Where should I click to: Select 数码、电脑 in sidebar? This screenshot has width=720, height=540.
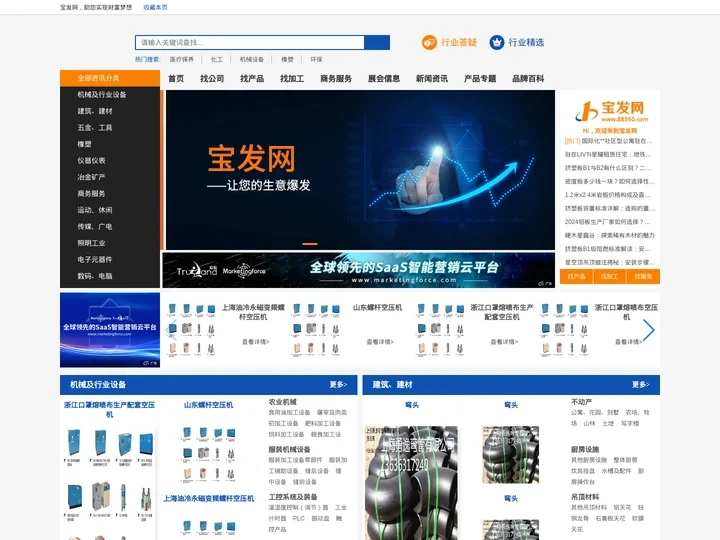click(95, 276)
